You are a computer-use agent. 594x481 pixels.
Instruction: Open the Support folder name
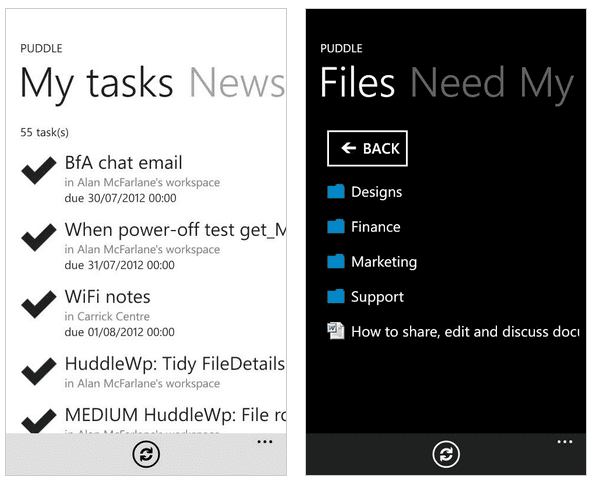(377, 297)
